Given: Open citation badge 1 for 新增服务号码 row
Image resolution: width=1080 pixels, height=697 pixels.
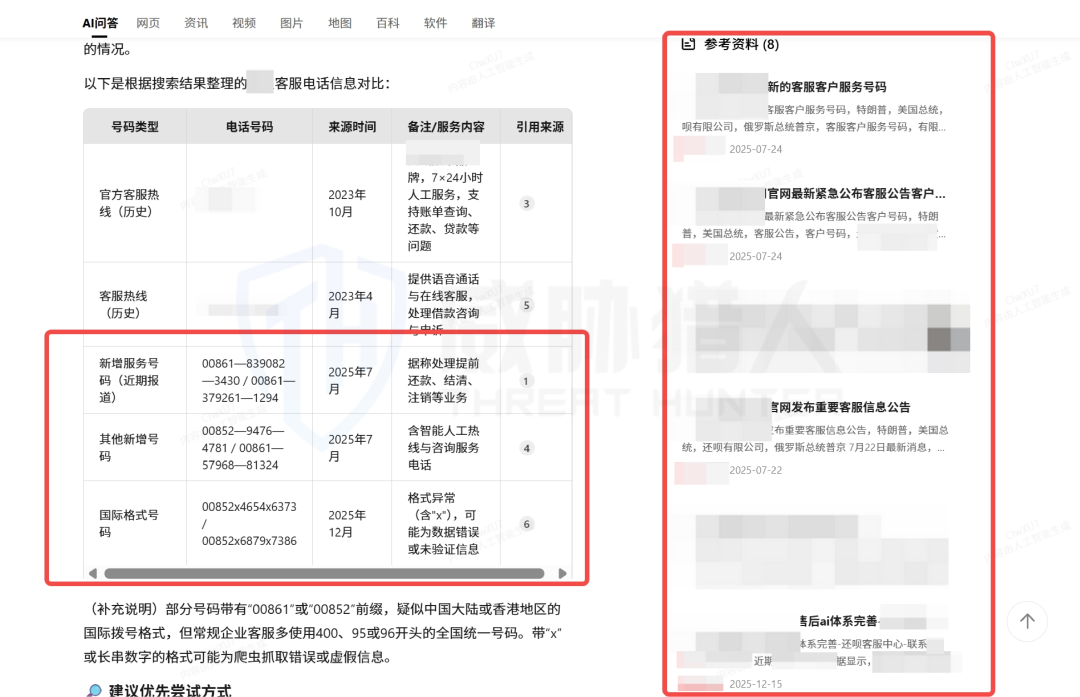Looking at the screenshot, I should coord(527,381).
